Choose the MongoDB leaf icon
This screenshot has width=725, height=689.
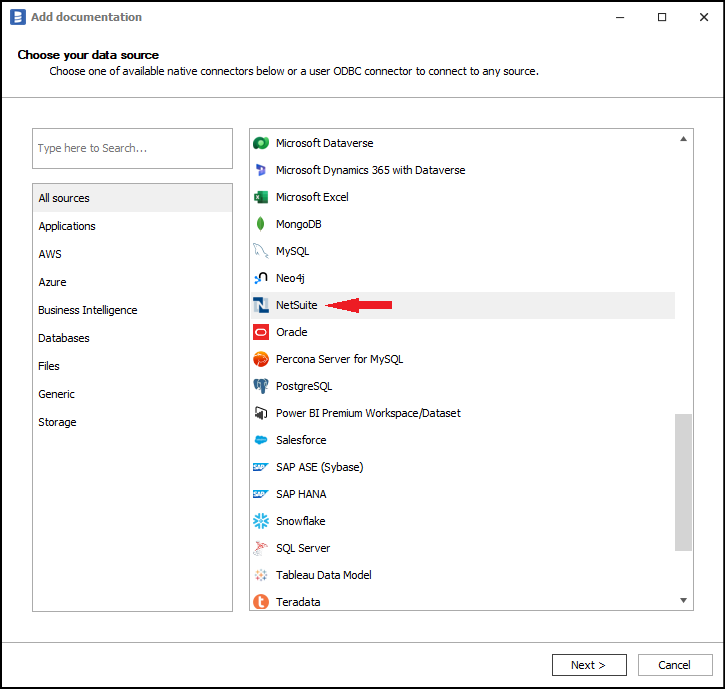(x=261, y=224)
